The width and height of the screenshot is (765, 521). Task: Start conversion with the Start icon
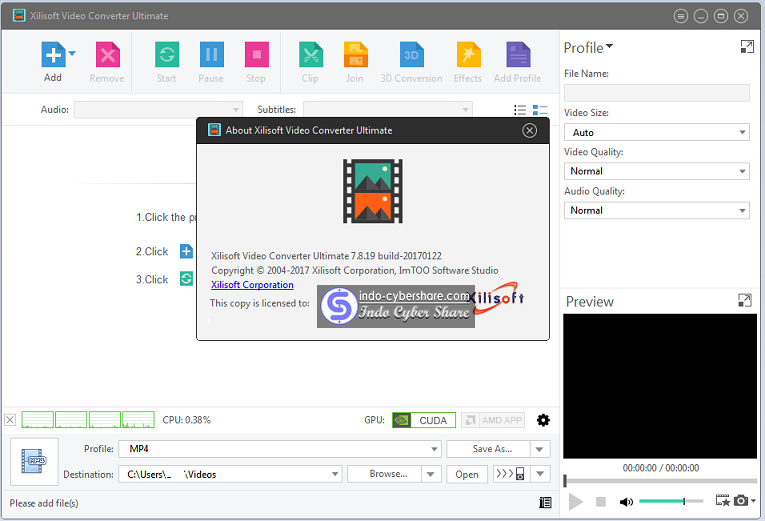(167, 55)
